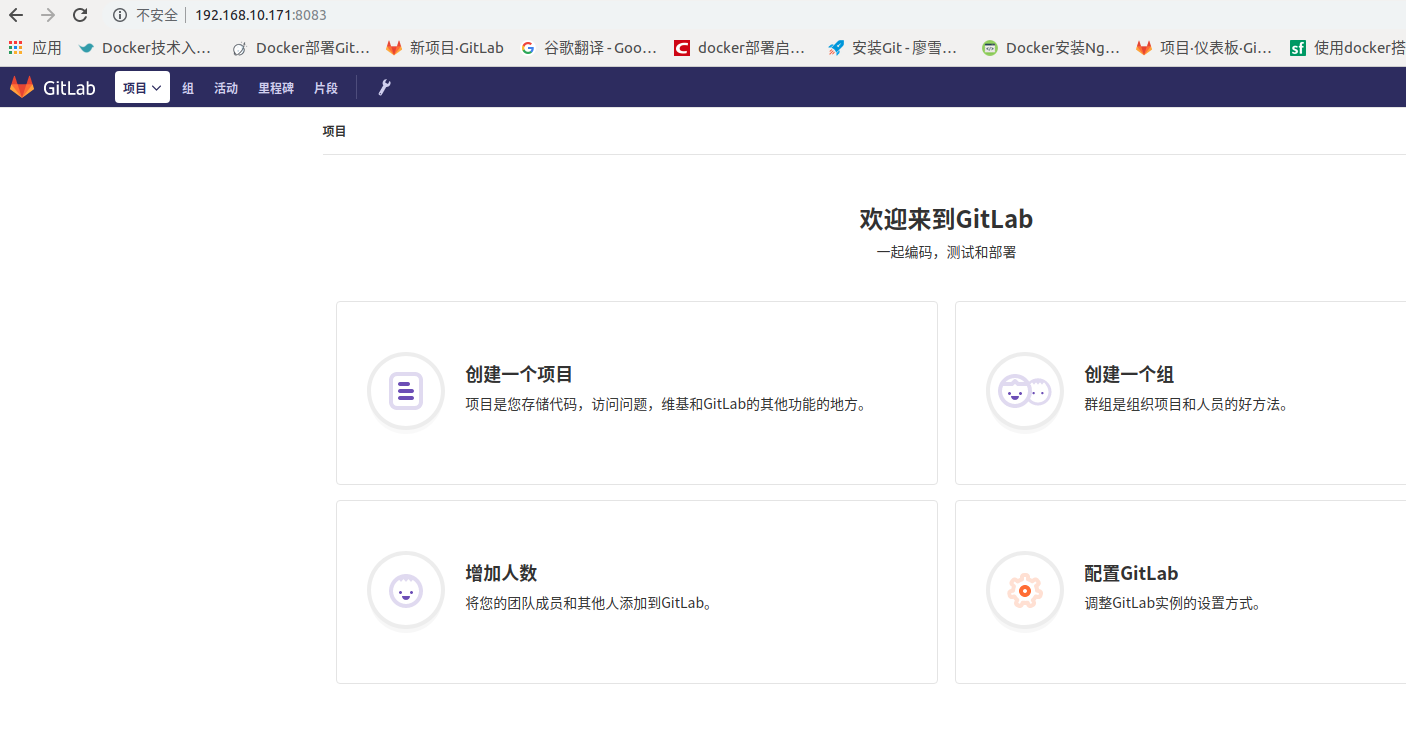
Task: Select 活动 in the top navigation
Action: tap(226, 87)
